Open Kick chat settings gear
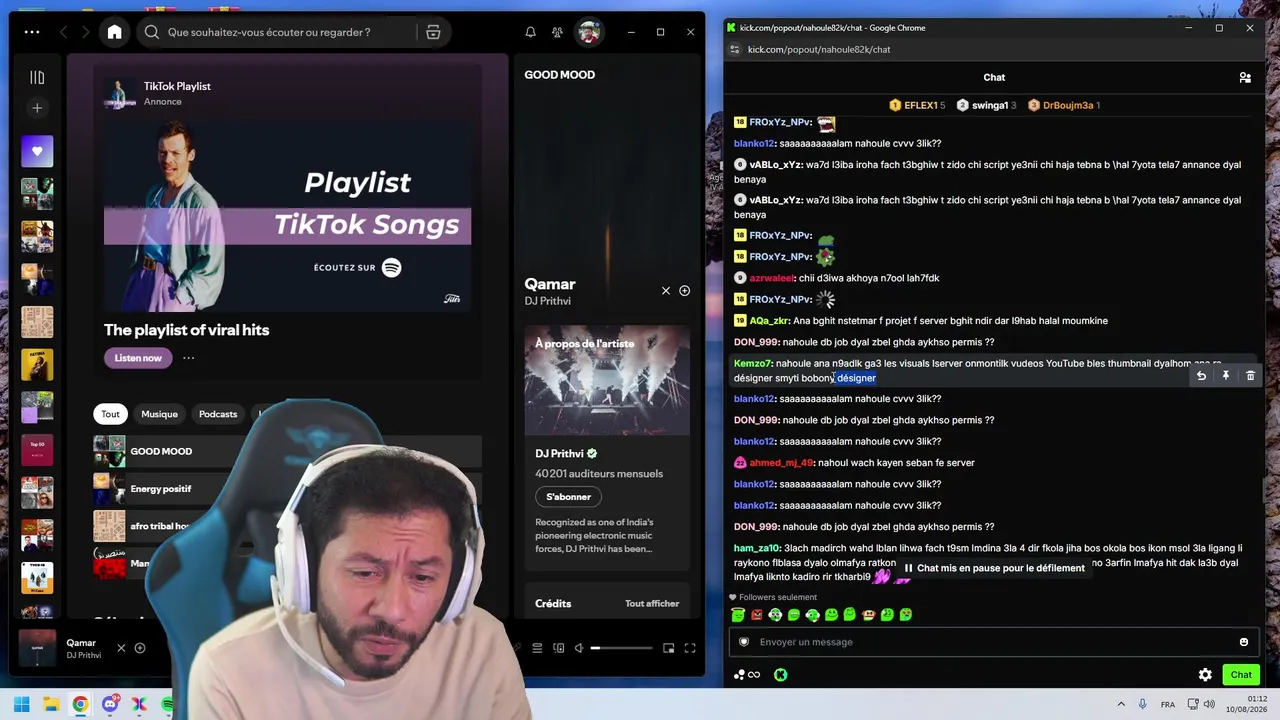Screen dimensions: 1280x720 pos(1205,675)
